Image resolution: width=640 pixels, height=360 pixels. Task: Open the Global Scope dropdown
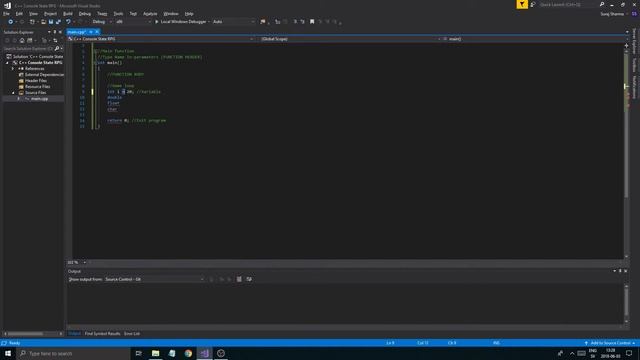[x=351, y=39]
